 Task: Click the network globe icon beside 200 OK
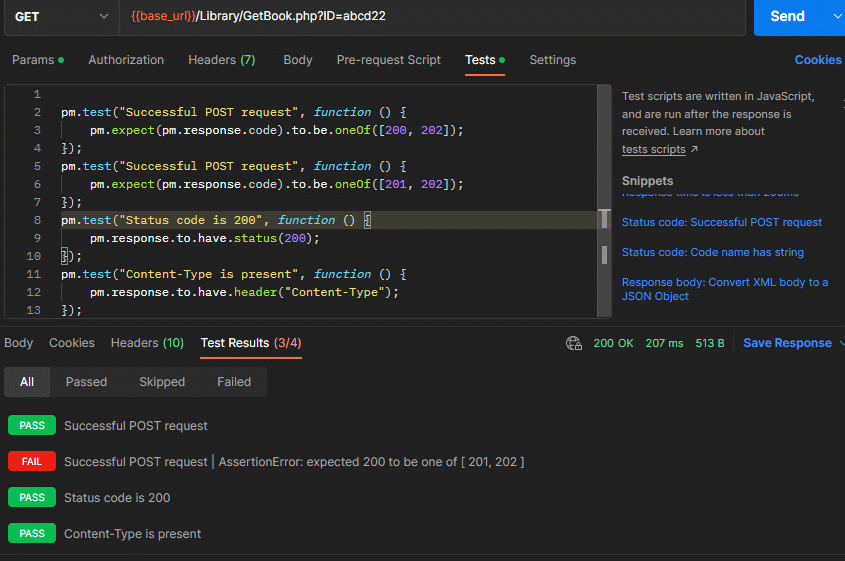coord(573,343)
